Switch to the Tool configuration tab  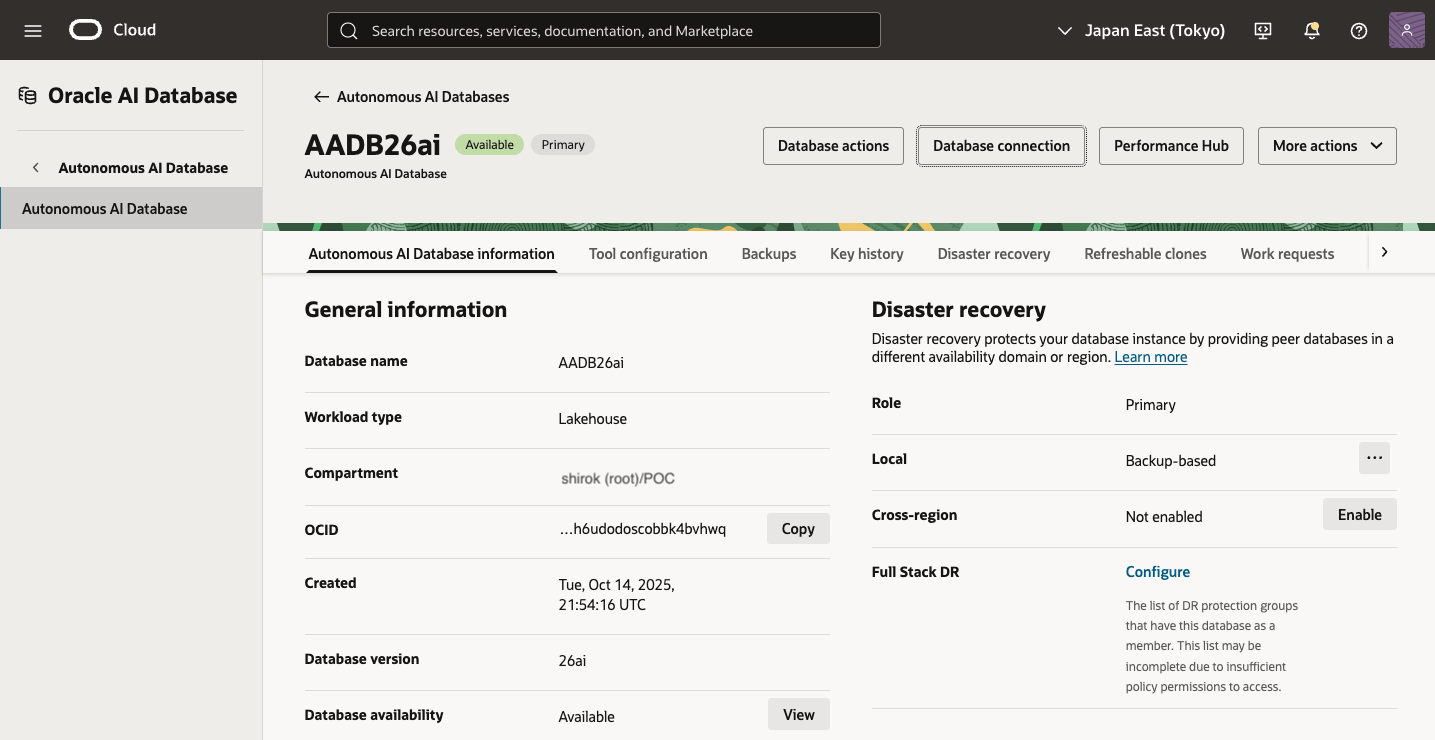click(x=648, y=254)
